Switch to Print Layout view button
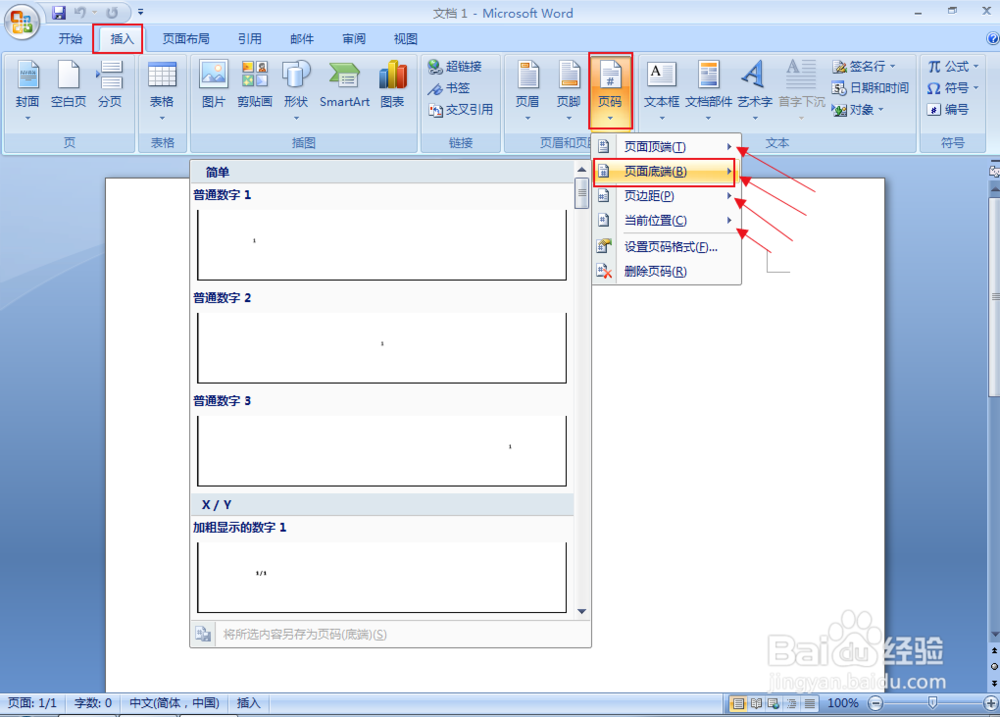This screenshot has height=717, width=1000. 738,704
